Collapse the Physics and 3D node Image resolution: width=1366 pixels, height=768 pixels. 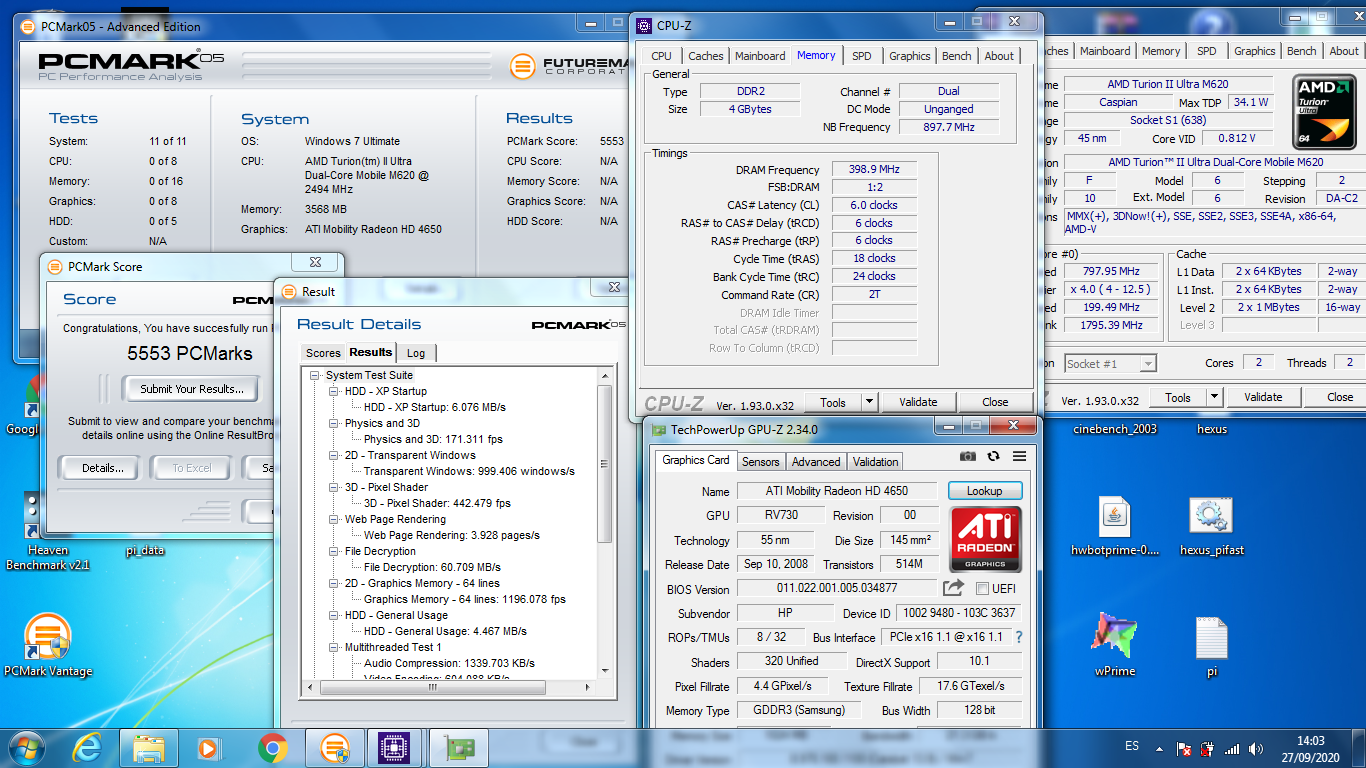coord(335,423)
